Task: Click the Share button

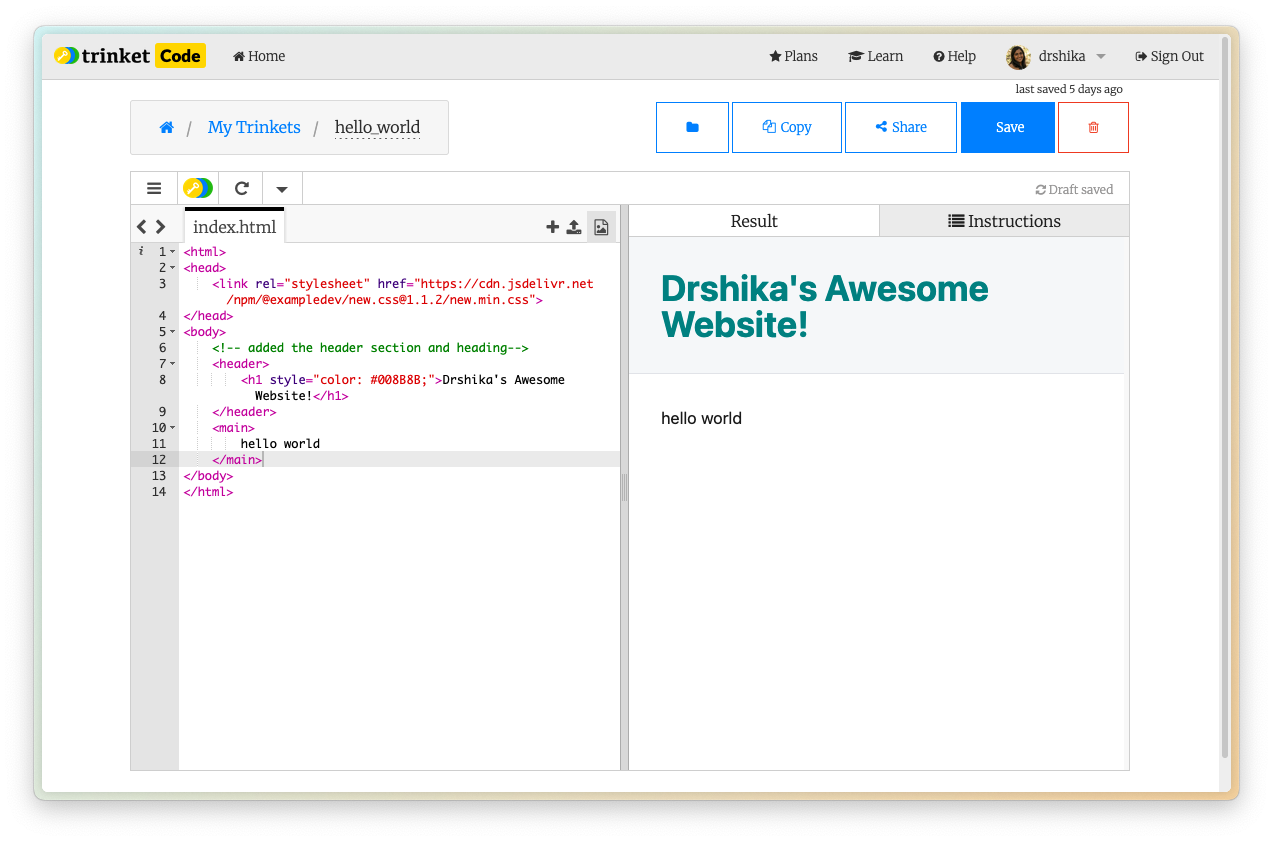Action: click(x=900, y=127)
